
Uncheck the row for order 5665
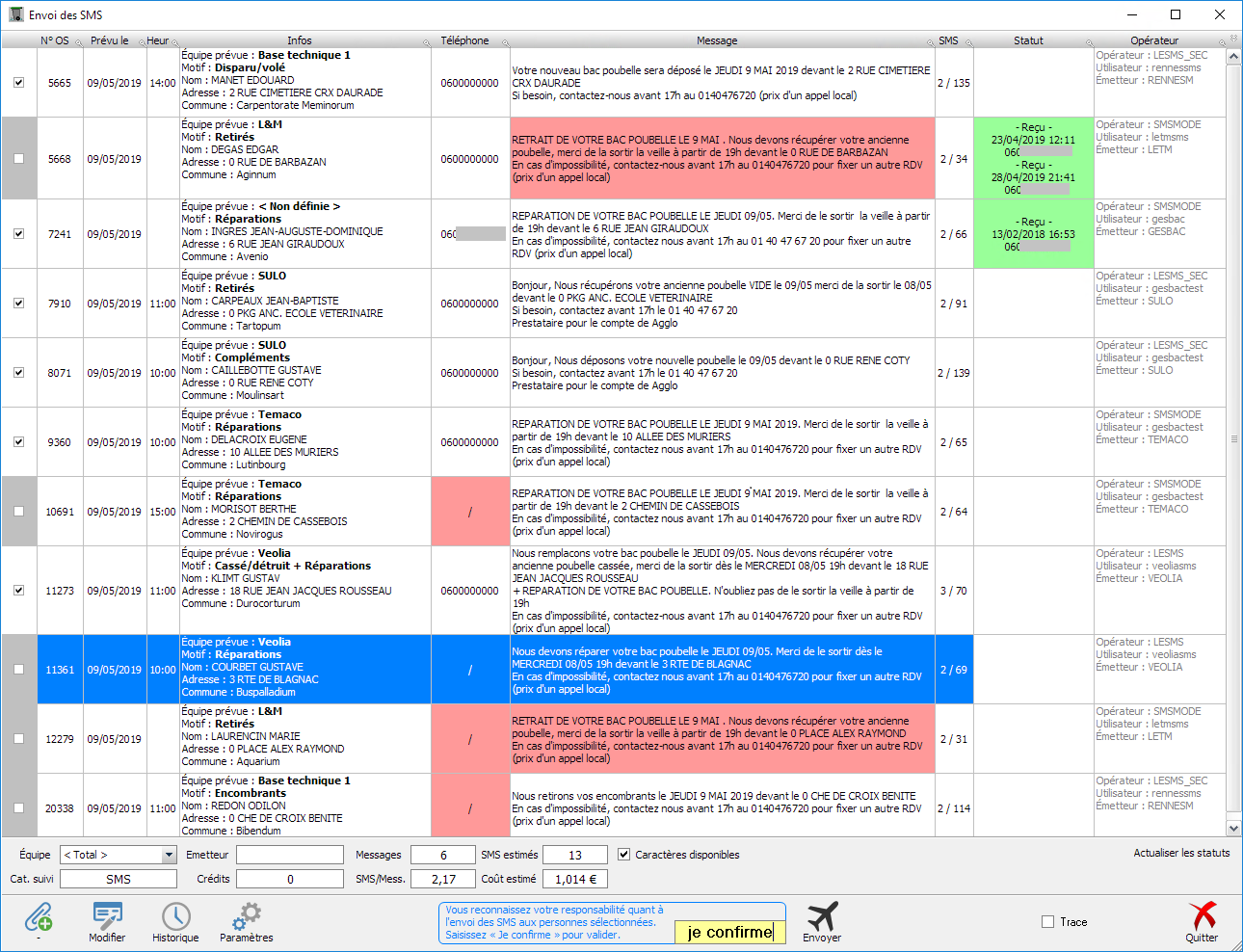point(18,83)
